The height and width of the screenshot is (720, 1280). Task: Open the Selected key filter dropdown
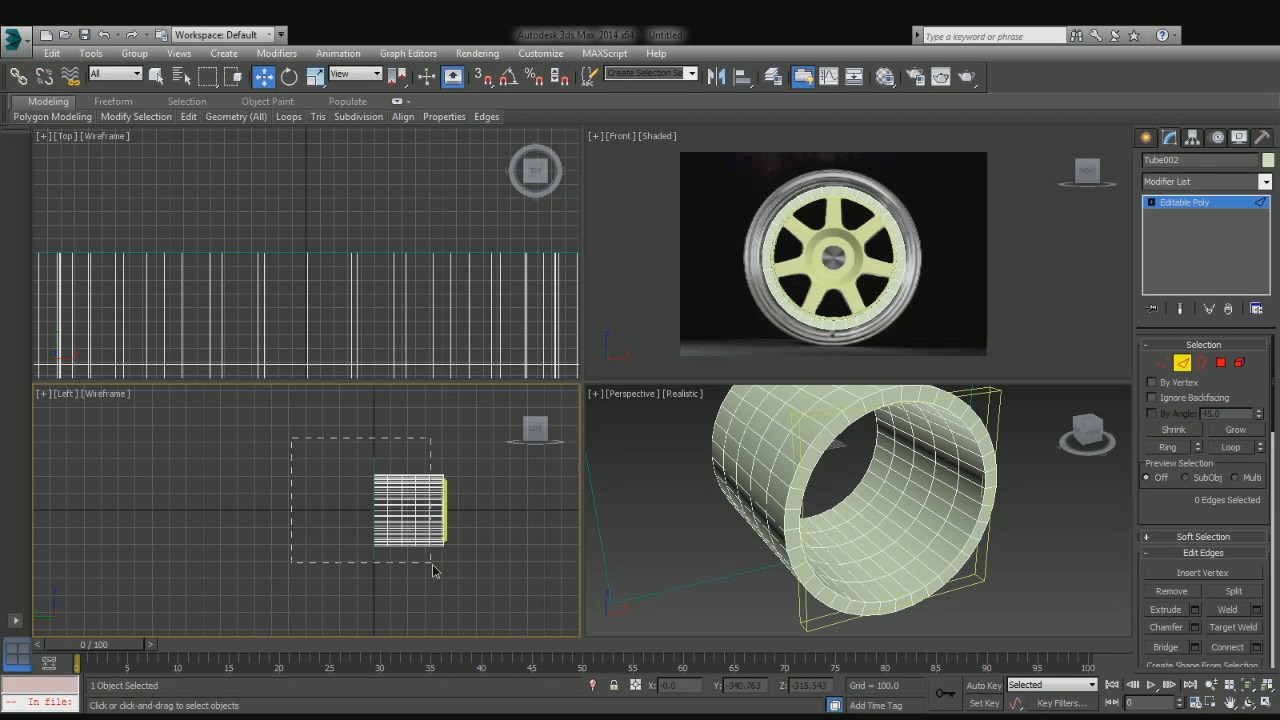(x=1051, y=685)
